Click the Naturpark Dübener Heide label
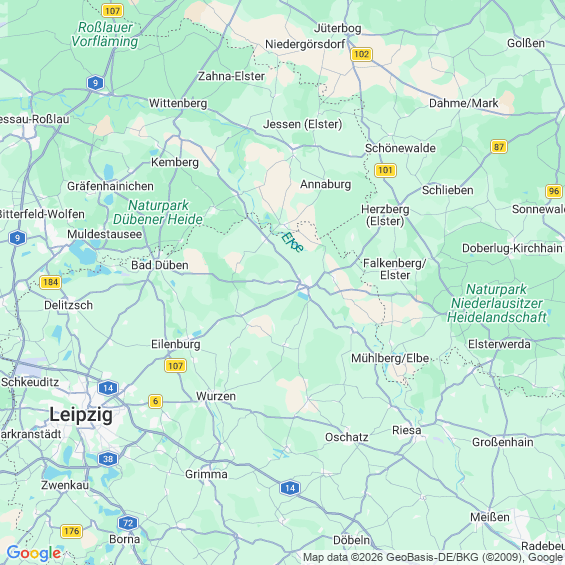 [158, 212]
